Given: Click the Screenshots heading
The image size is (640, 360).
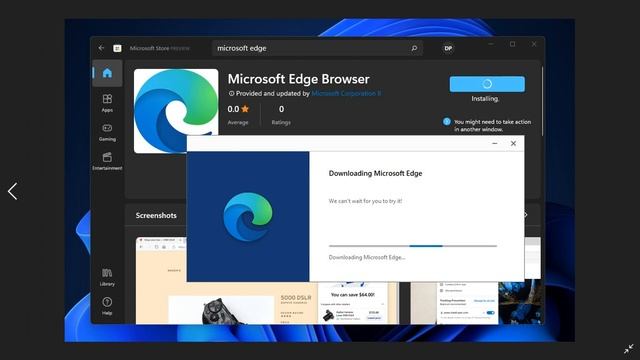Looking at the screenshot, I should tap(156, 215).
